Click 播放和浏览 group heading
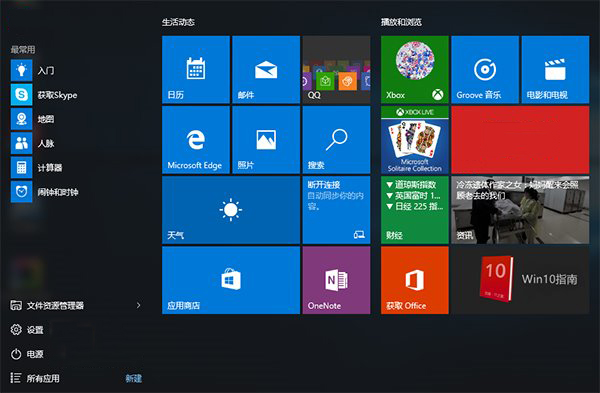The height and width of the screenshot is (393, 600). click(x=401, y=22)
